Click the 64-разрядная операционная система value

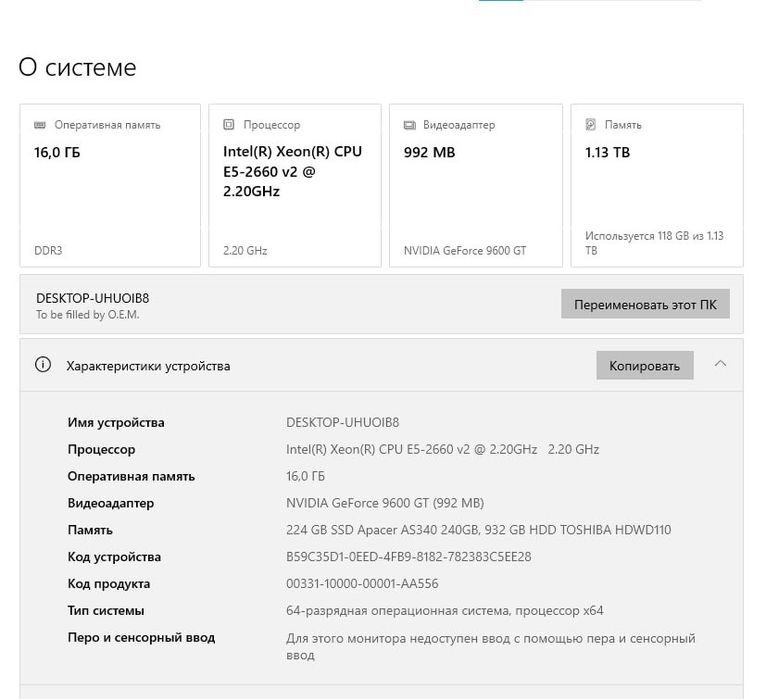click(x=445, y=611)
